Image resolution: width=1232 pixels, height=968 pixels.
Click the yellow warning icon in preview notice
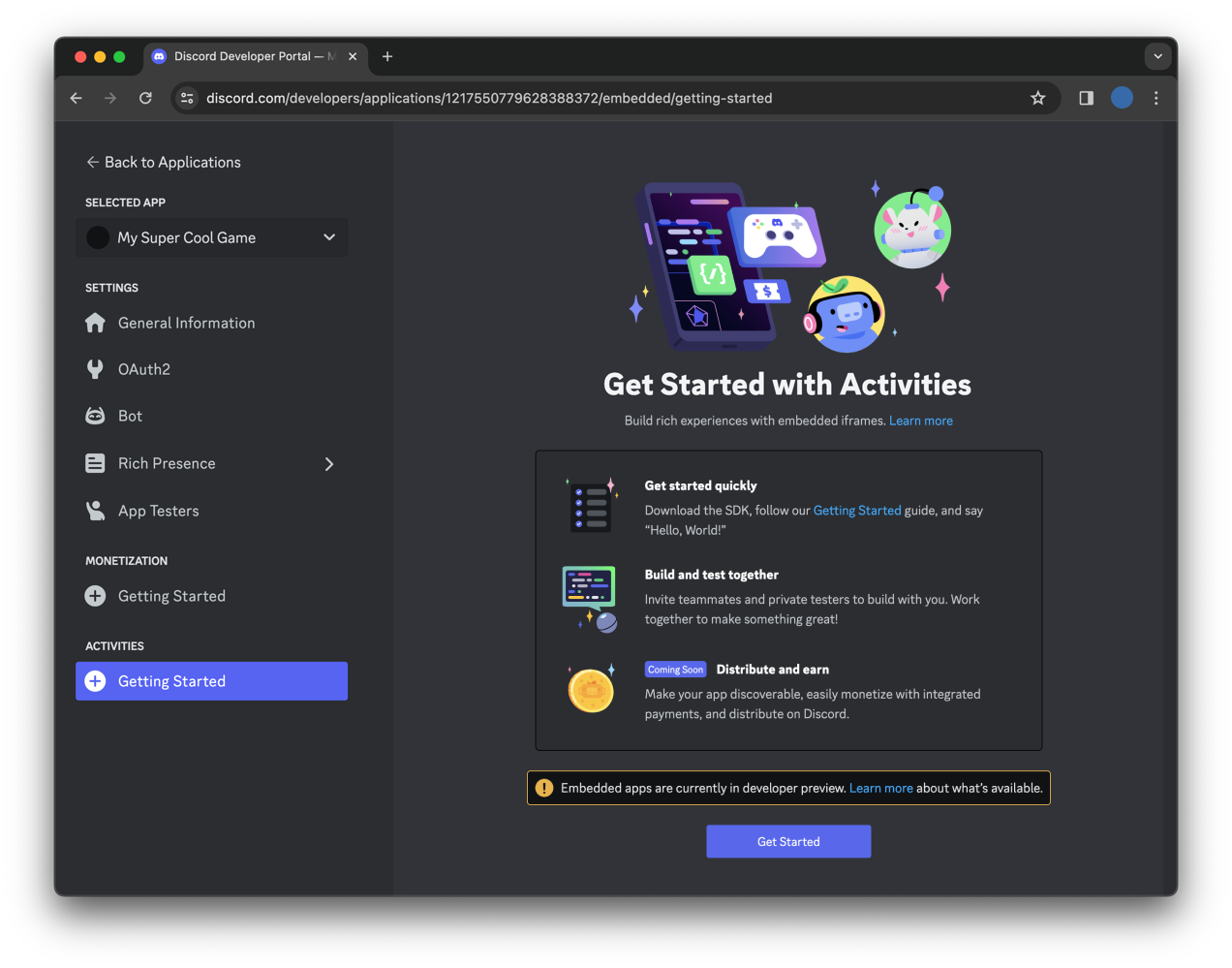(544, 788)
